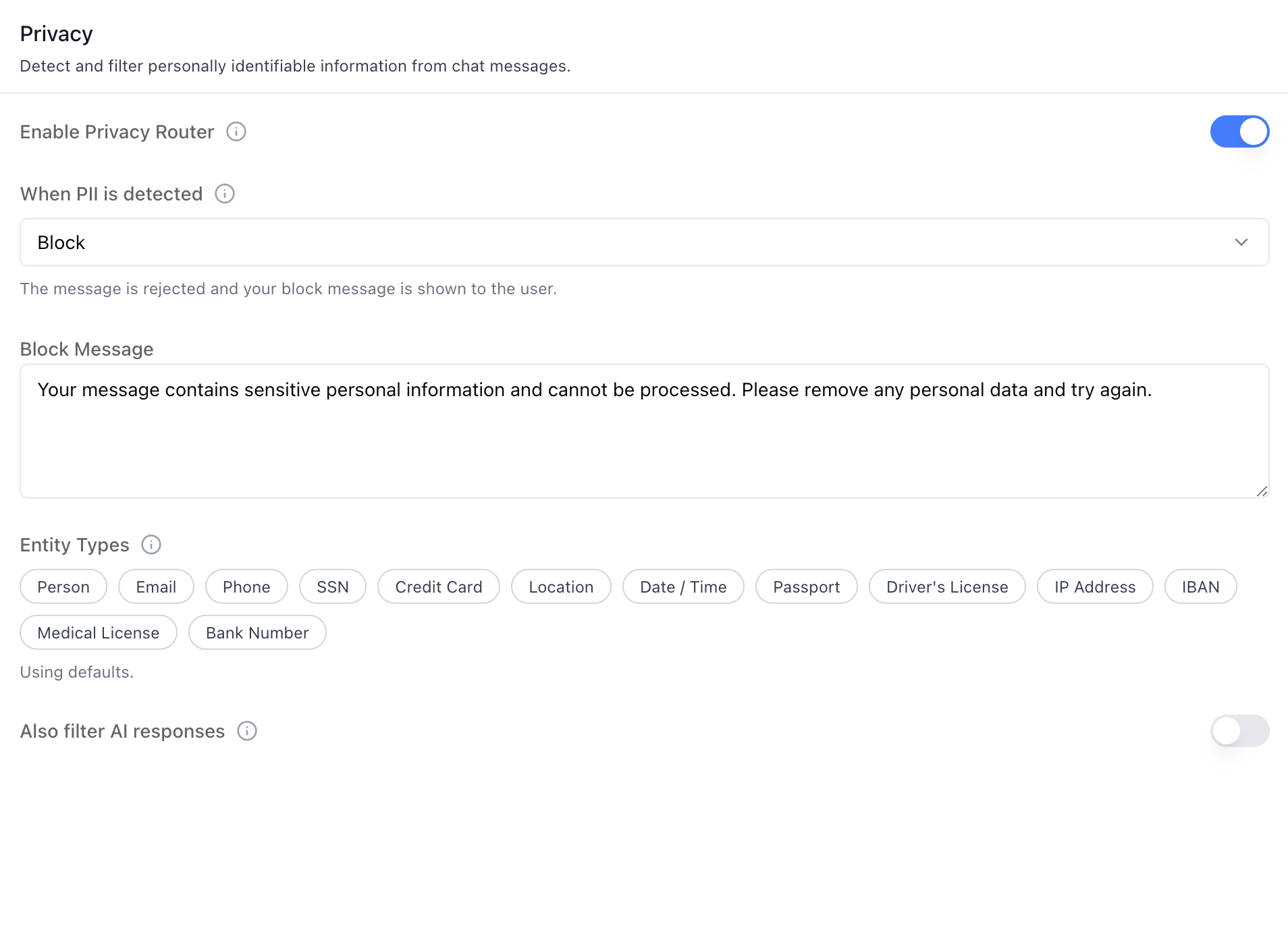Viewport: 1288px width, 926px height.
Task: Edit the Block Message text area
Action: point(645,431)
